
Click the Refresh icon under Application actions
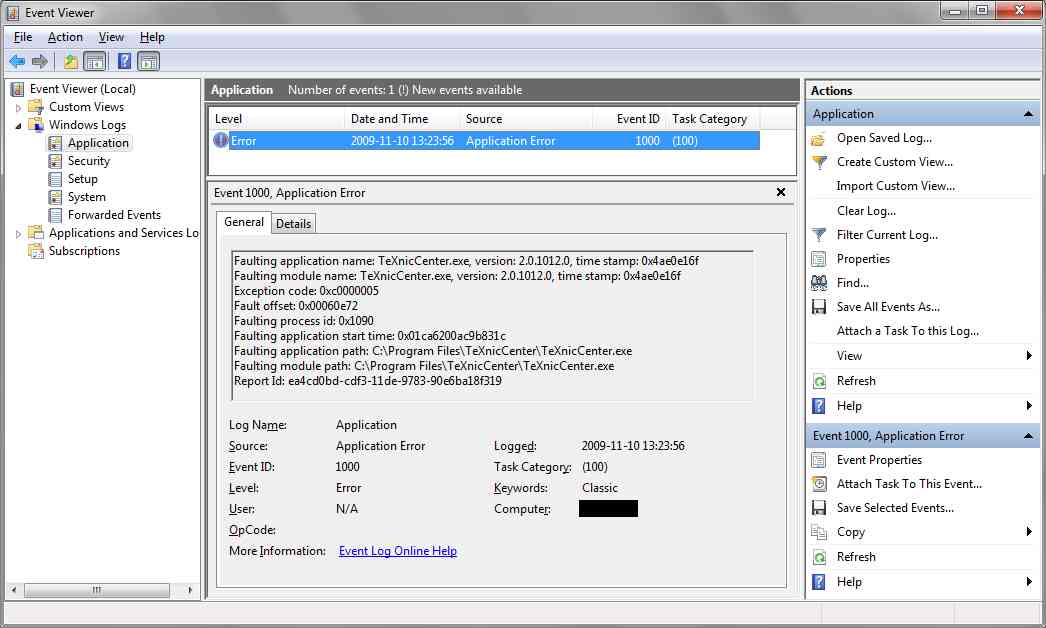(x=819, y=381)
